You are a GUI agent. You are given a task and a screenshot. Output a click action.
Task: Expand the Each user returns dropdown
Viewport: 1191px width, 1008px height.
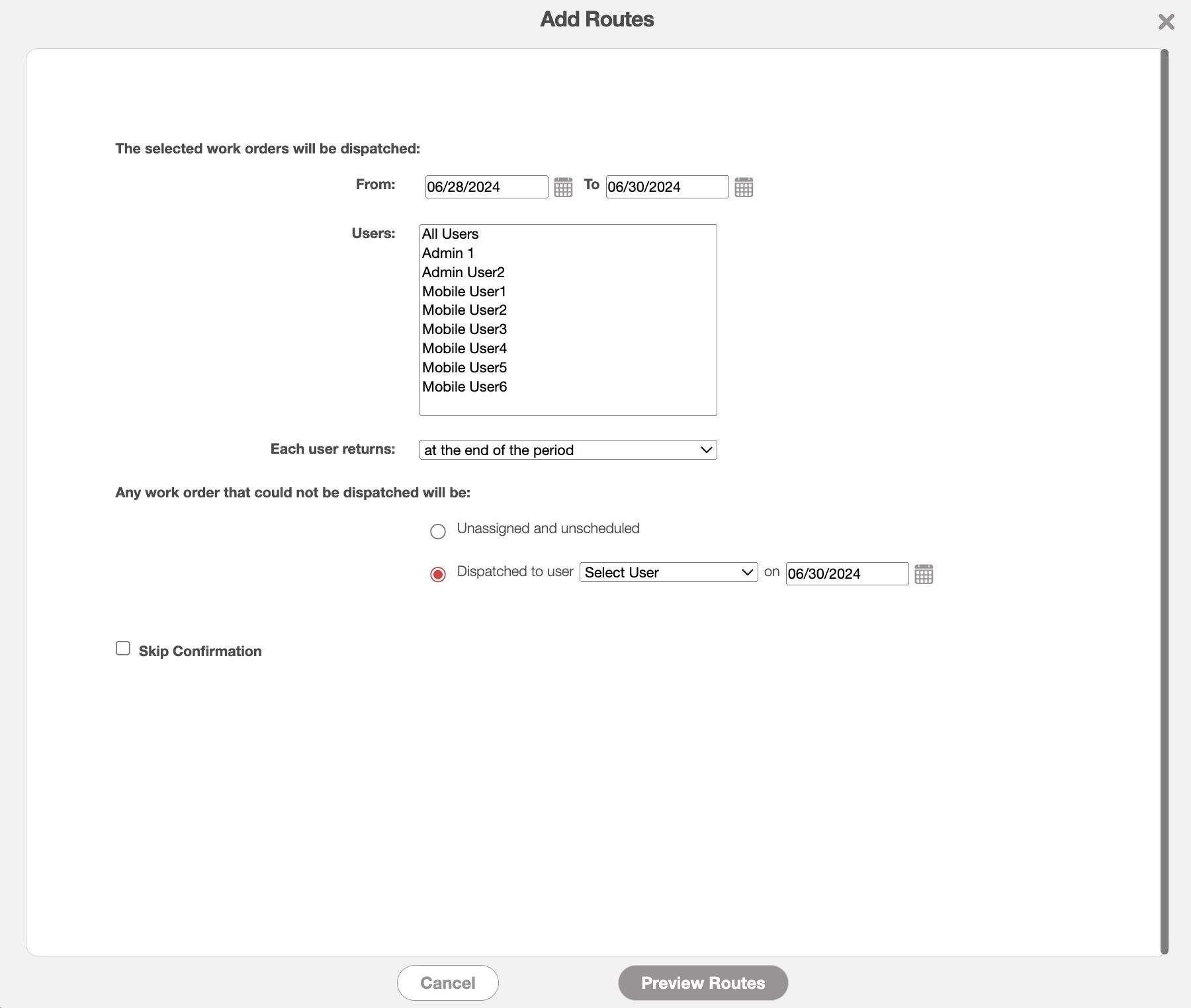coord(568,450)
